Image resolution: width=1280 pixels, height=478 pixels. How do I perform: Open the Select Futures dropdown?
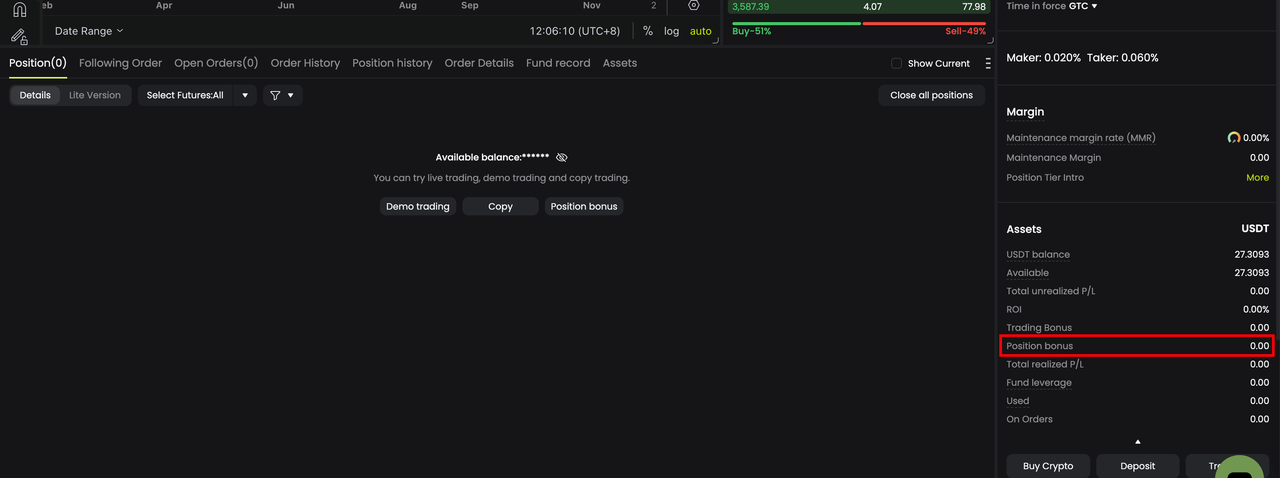pos(197,95)
